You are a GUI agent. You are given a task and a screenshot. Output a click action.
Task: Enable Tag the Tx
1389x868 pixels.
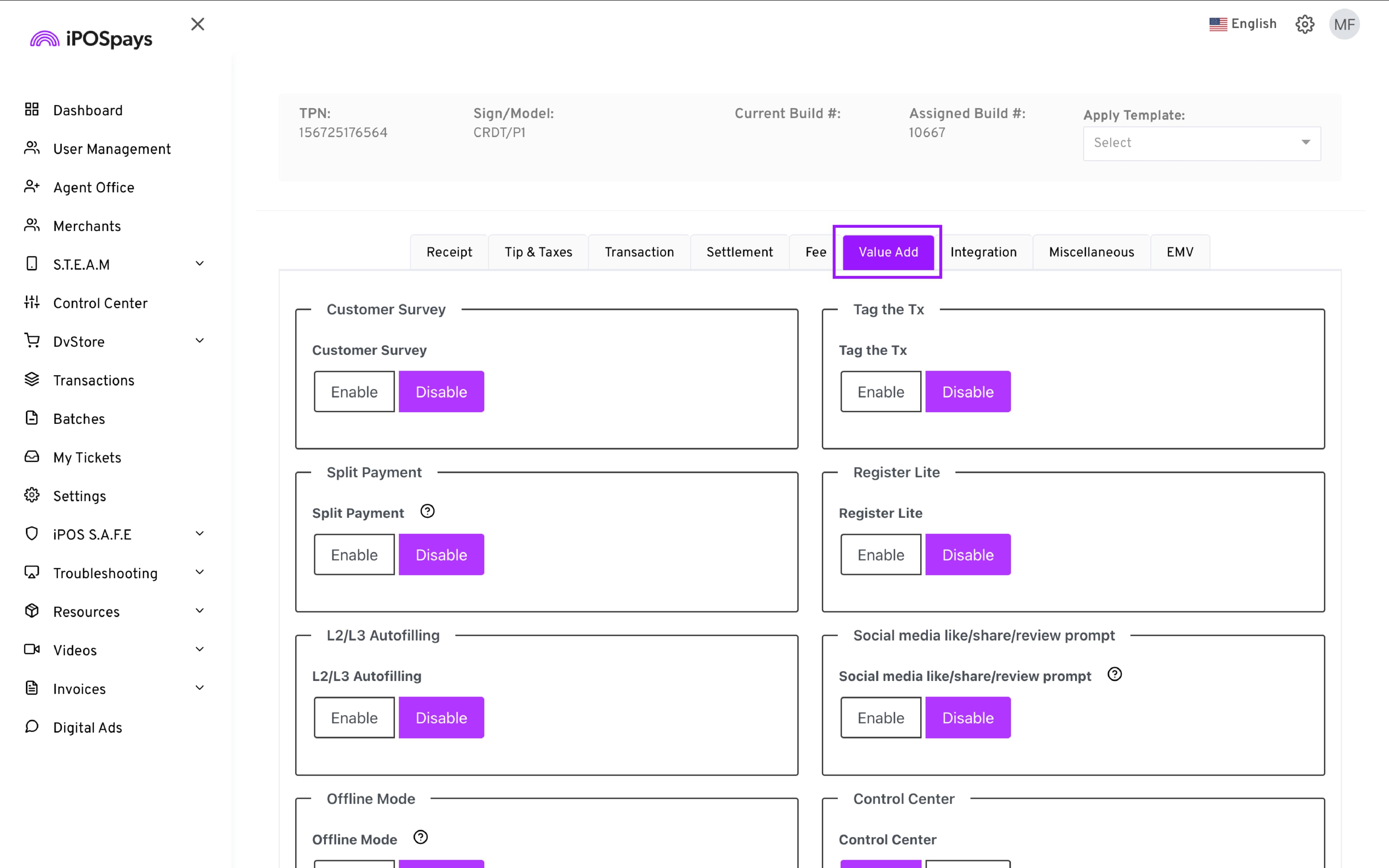tap(880, 392)
